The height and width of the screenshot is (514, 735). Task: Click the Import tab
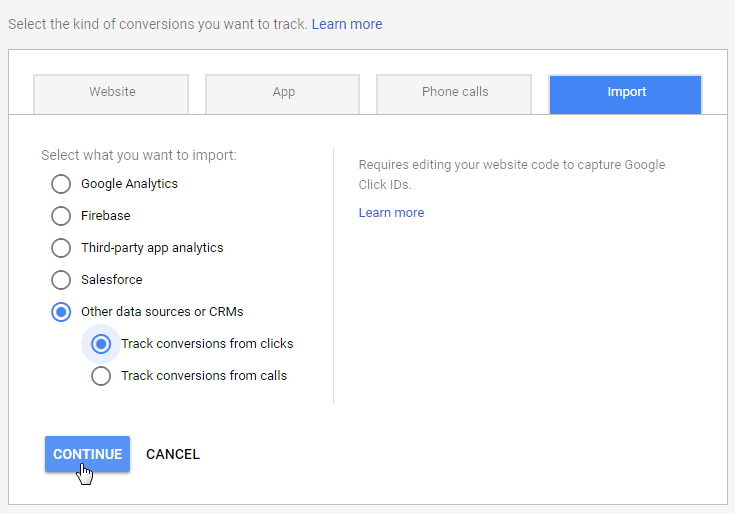pos(626,93)
